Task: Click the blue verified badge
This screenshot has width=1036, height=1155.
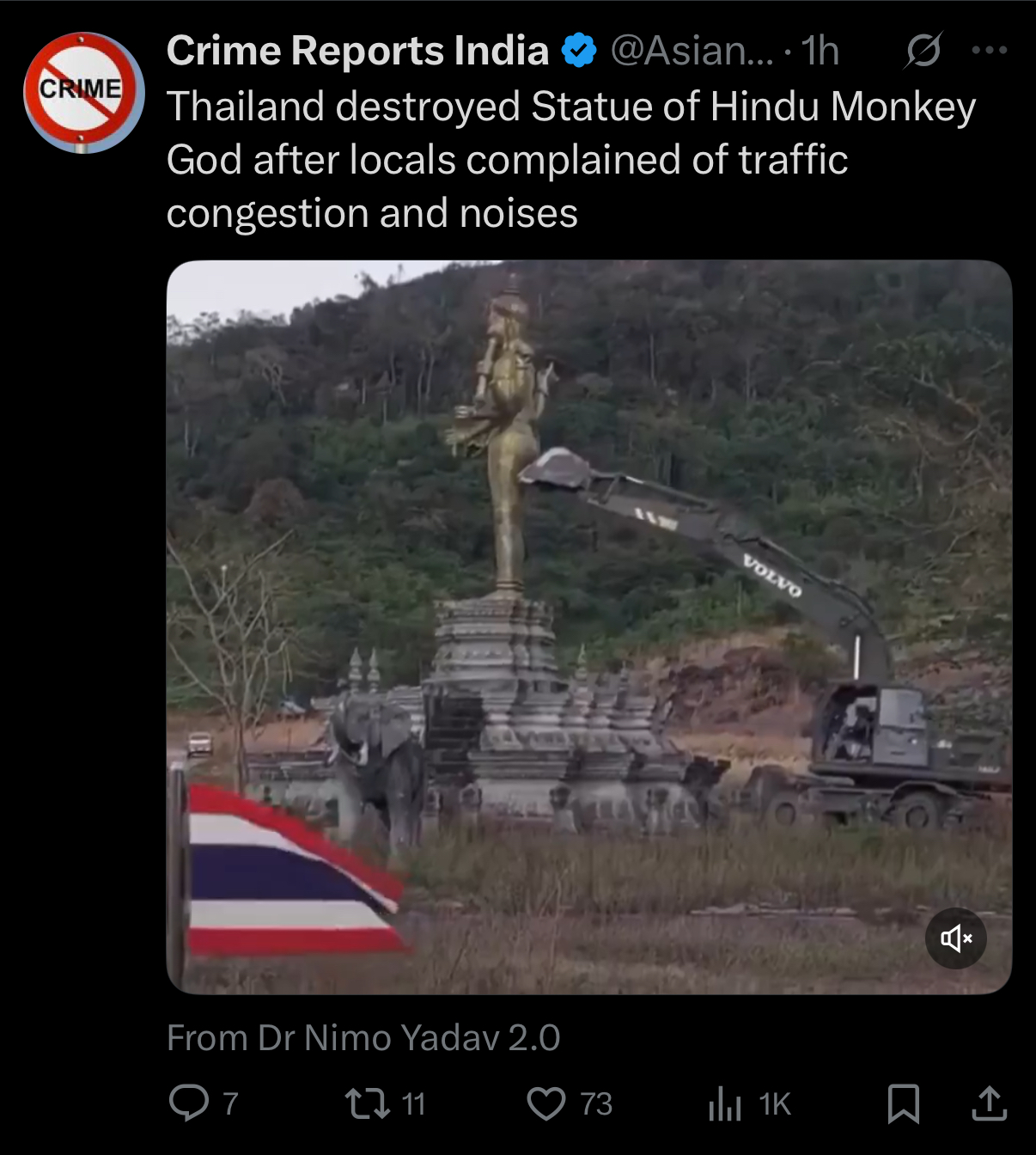Action: click(x=579, y=51)
